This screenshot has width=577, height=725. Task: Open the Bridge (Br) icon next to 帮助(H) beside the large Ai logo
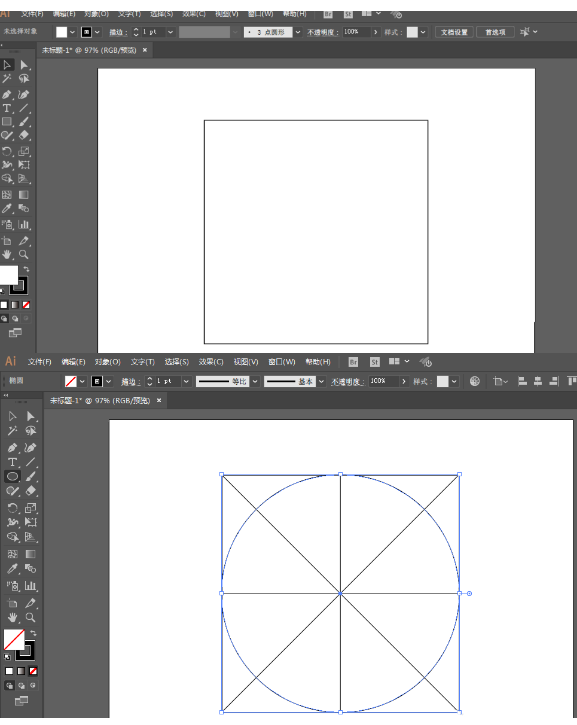353,362
